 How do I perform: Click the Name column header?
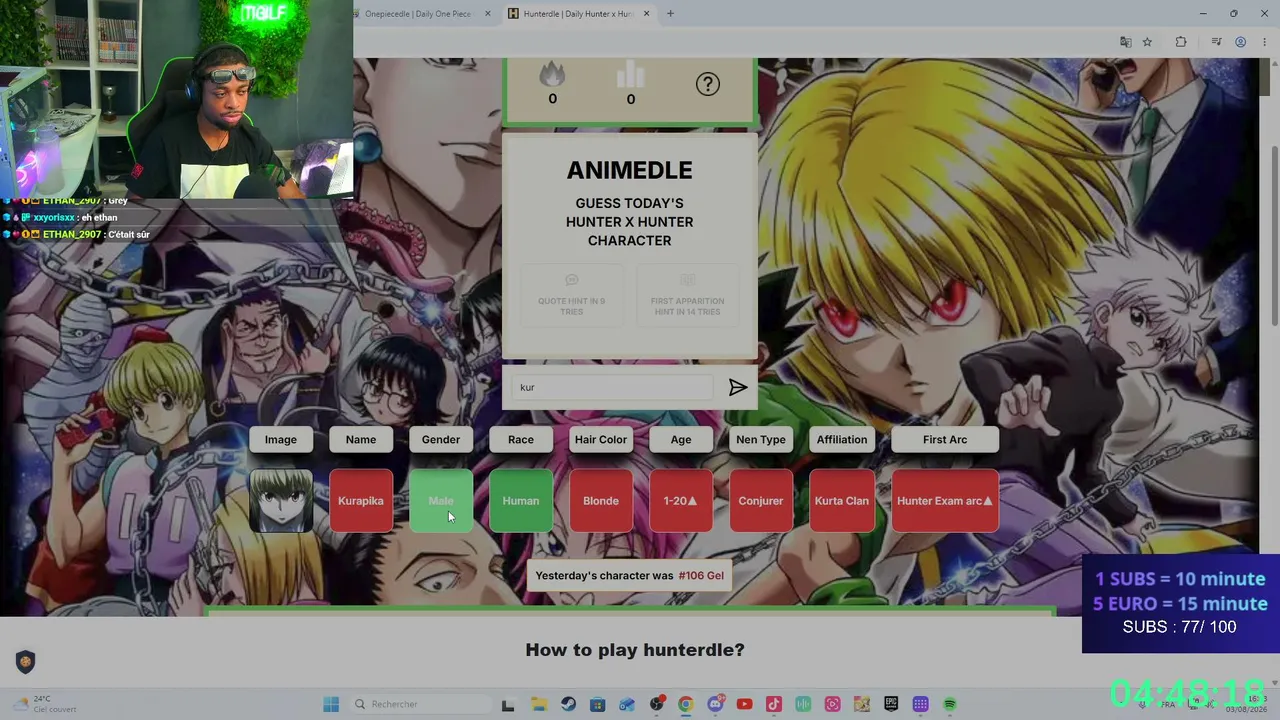click(361, 440)
